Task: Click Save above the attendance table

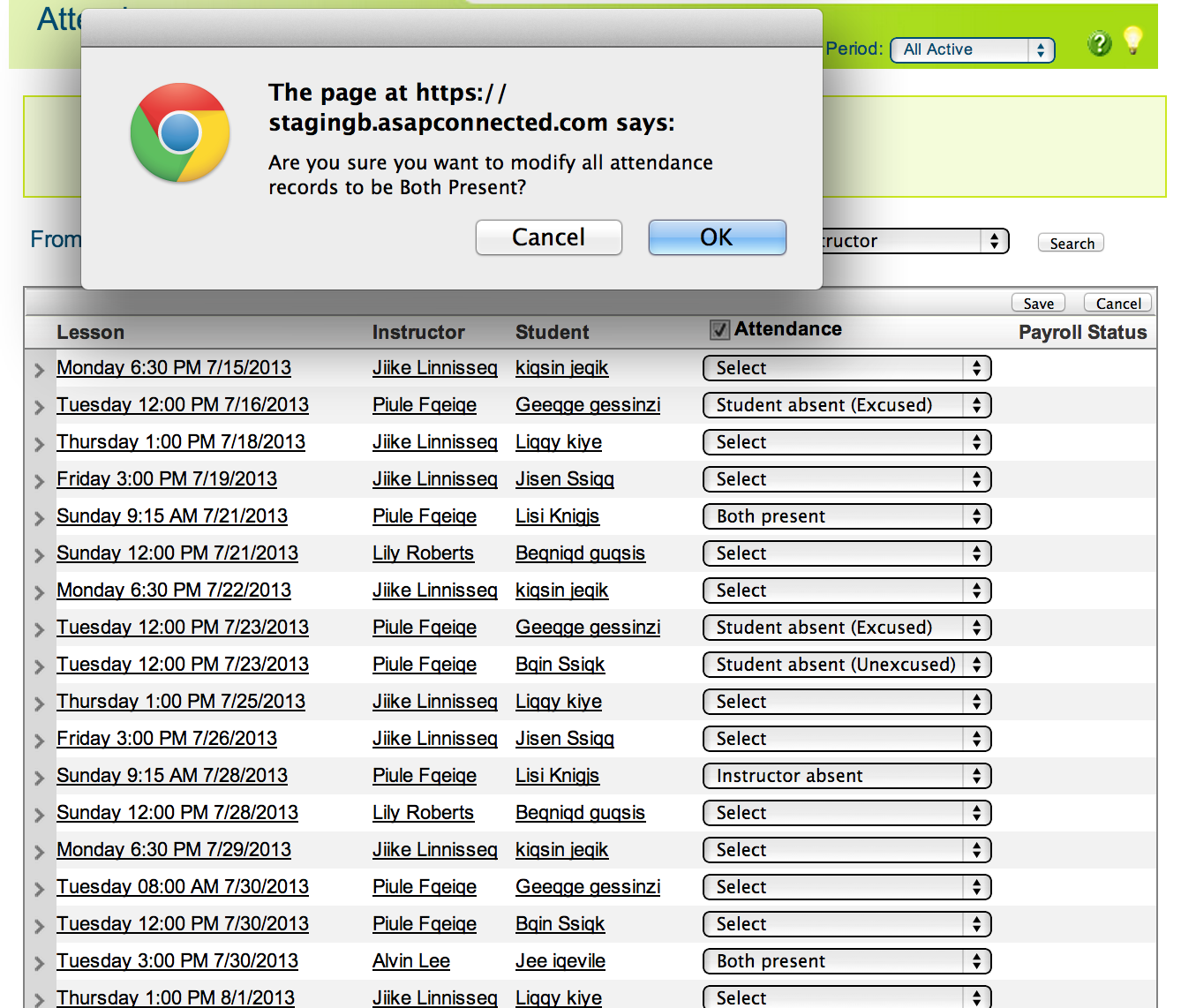Action: click(x=1038, y=303)
